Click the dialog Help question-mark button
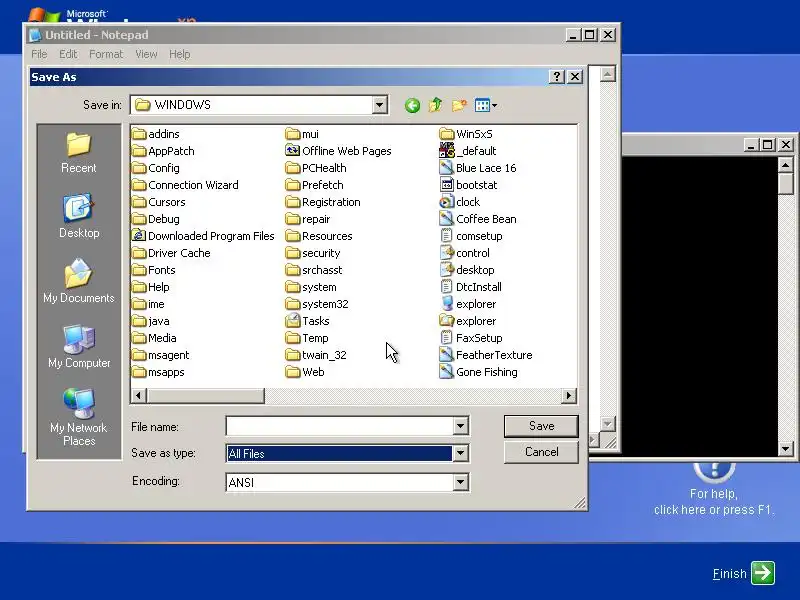This screenshot has height=600, width=800. pos(556,77)
